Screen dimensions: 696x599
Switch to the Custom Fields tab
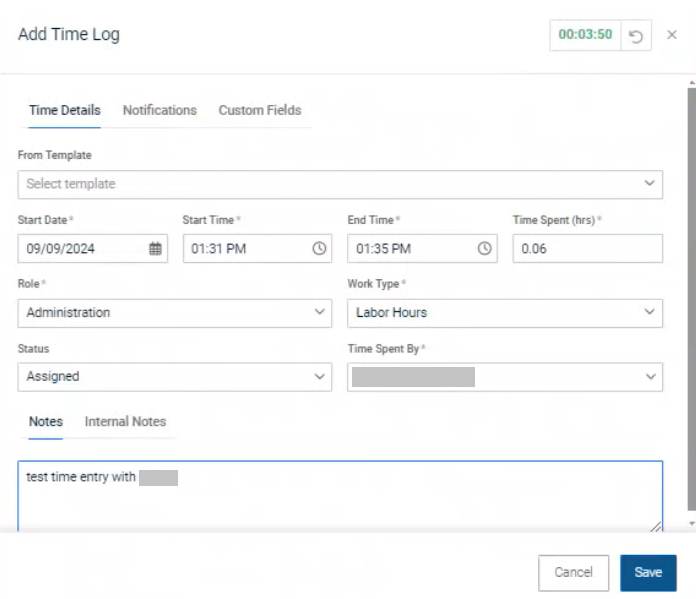260,111
